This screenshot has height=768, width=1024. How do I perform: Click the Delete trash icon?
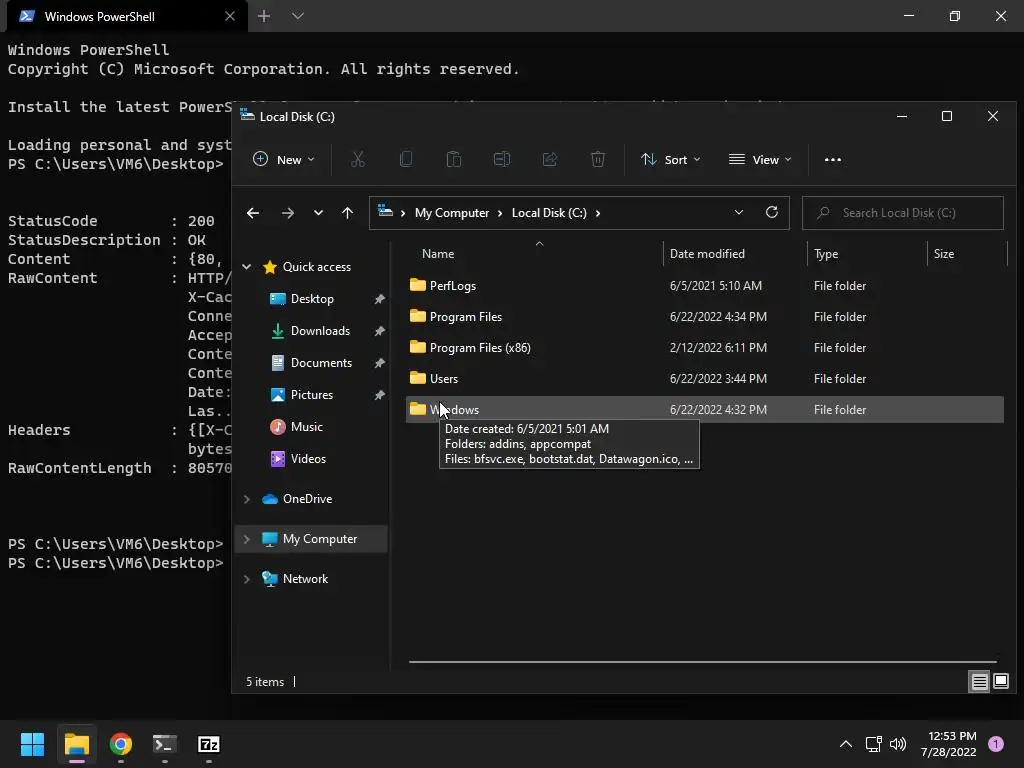(598, 159)
